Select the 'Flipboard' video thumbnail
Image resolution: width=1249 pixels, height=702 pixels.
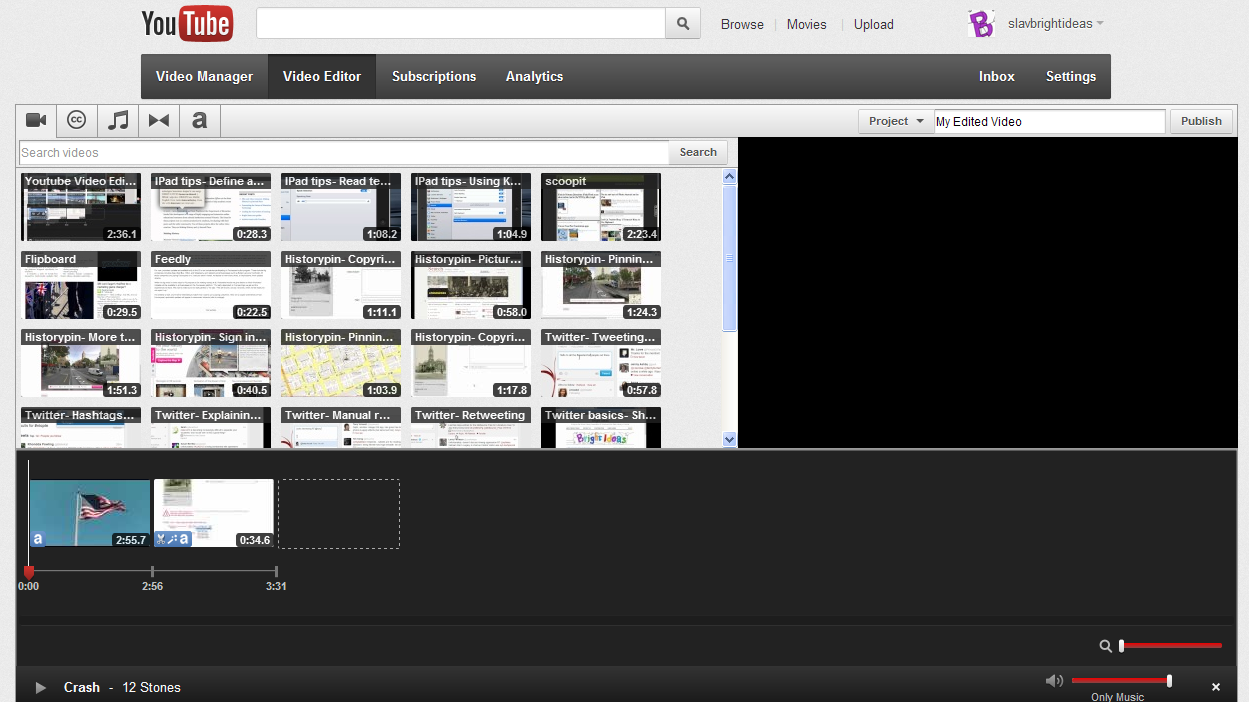81,285
